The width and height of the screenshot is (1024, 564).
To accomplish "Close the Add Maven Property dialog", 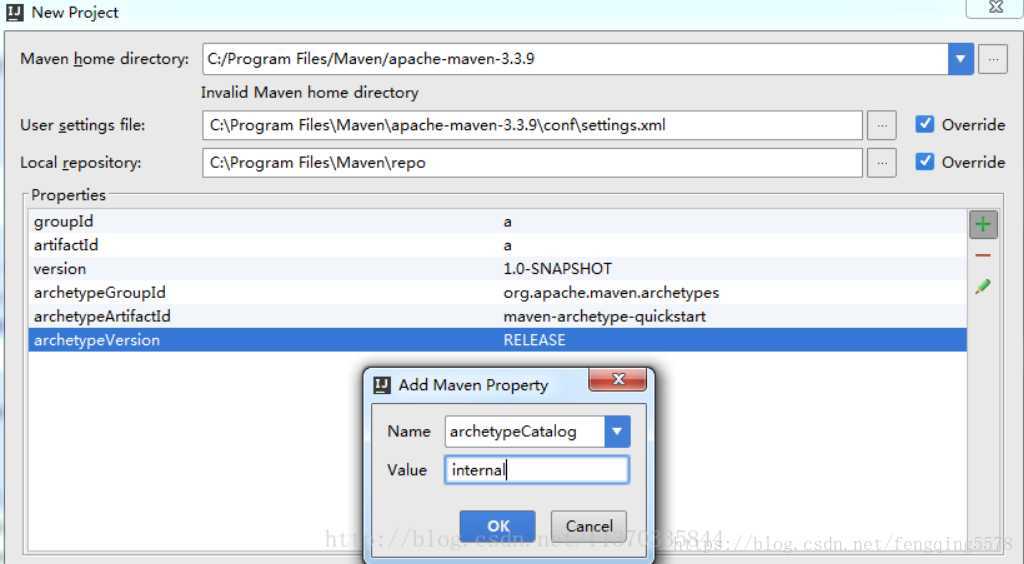I will [618, 379].
